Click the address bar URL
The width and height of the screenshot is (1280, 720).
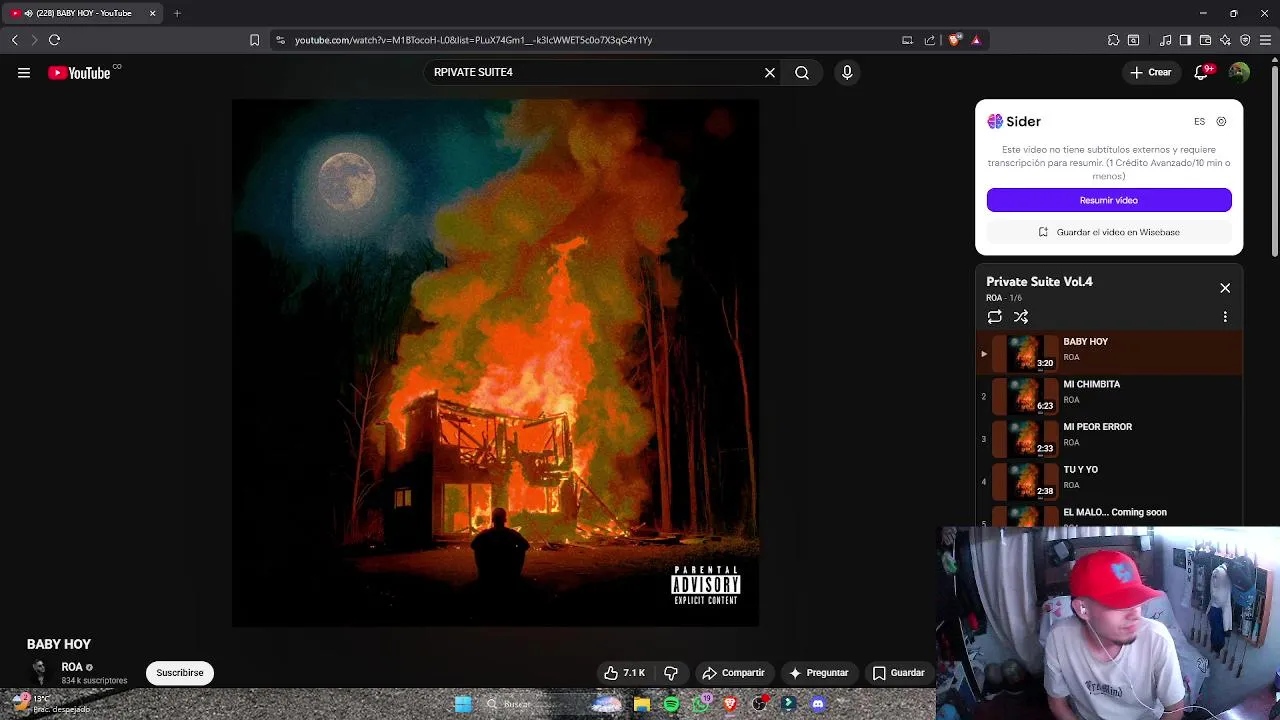[x=473, y=40]
